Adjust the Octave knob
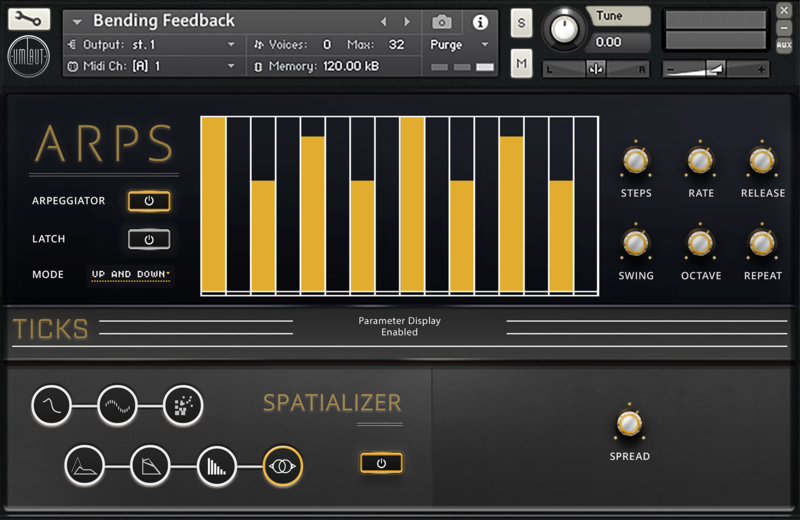This screenshot has width=800, height=520. [x=700, y=243]
